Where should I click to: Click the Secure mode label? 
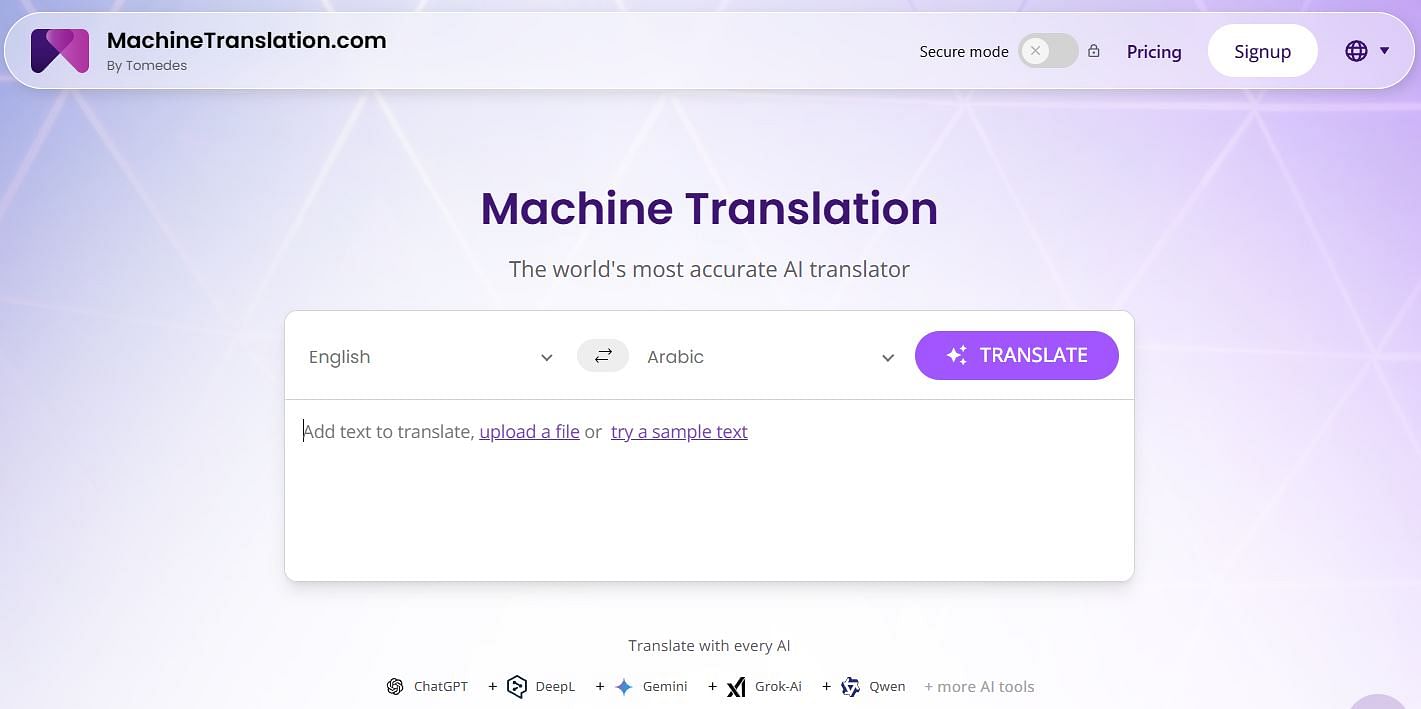click(964, 52)
